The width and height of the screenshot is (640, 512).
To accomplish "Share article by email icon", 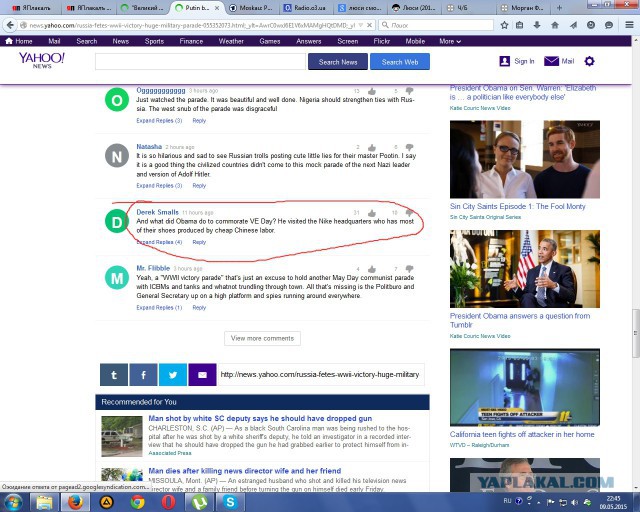I will [202, 375].
